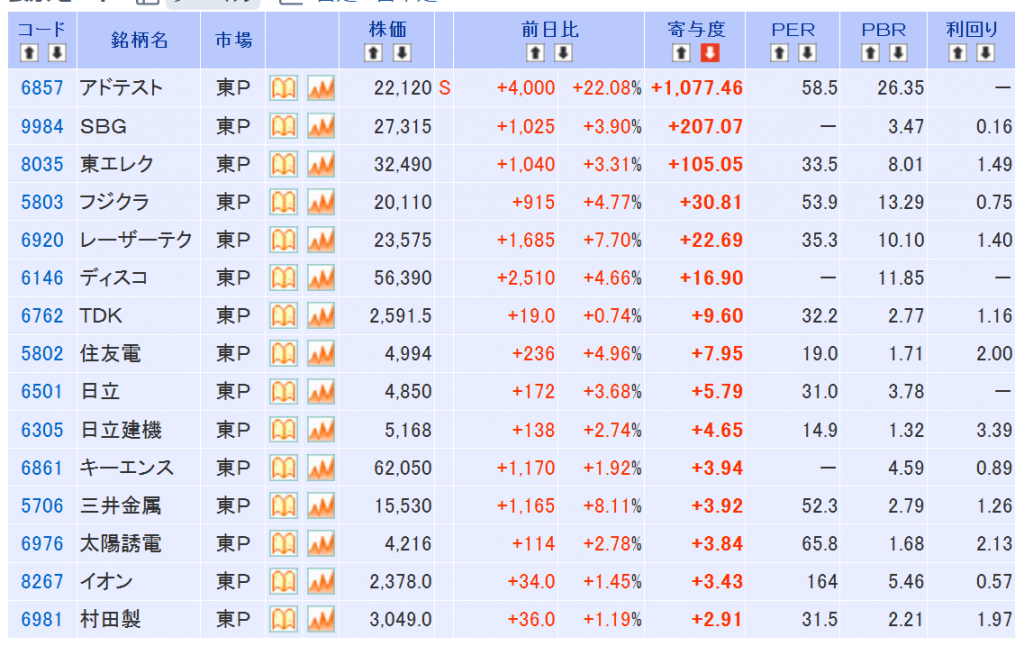1024x646 pixels.
Task: Click the book icon in TDK row
Action: [284, 316]
